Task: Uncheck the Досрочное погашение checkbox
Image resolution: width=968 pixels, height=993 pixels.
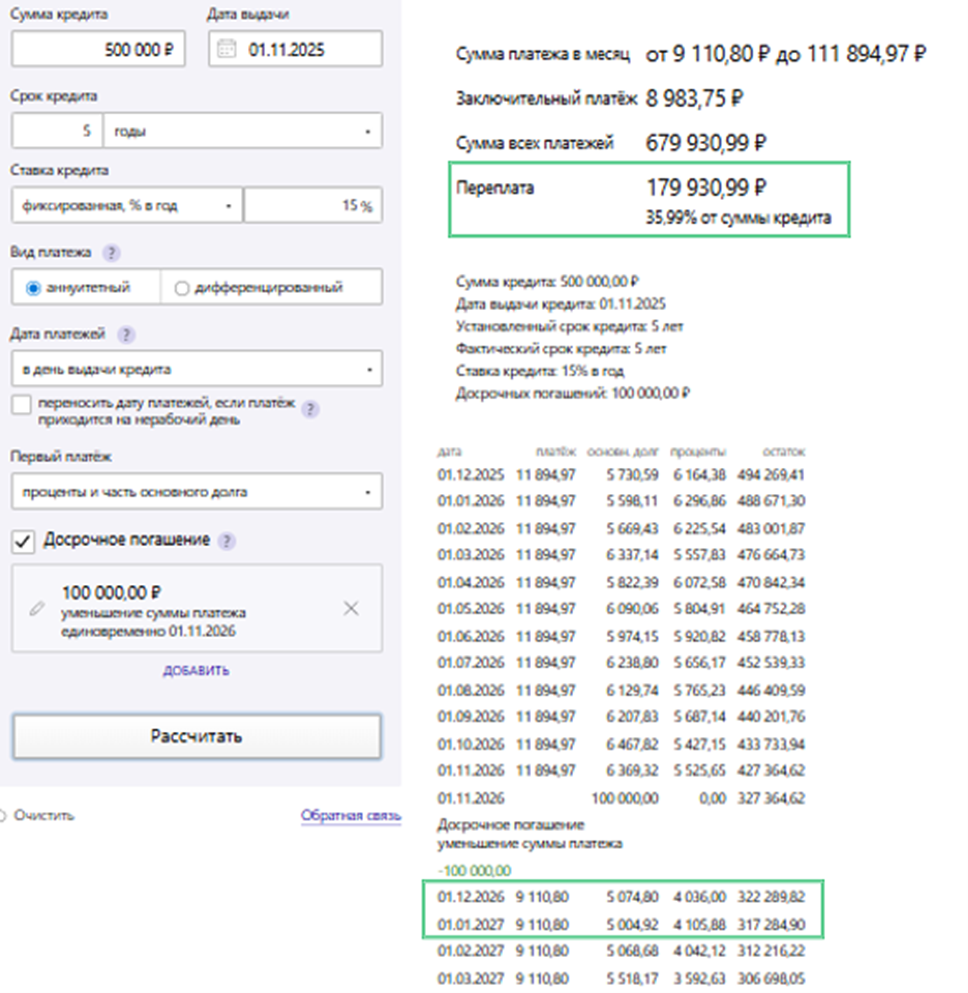Action: pyautogui.click(x=21, y=541)
